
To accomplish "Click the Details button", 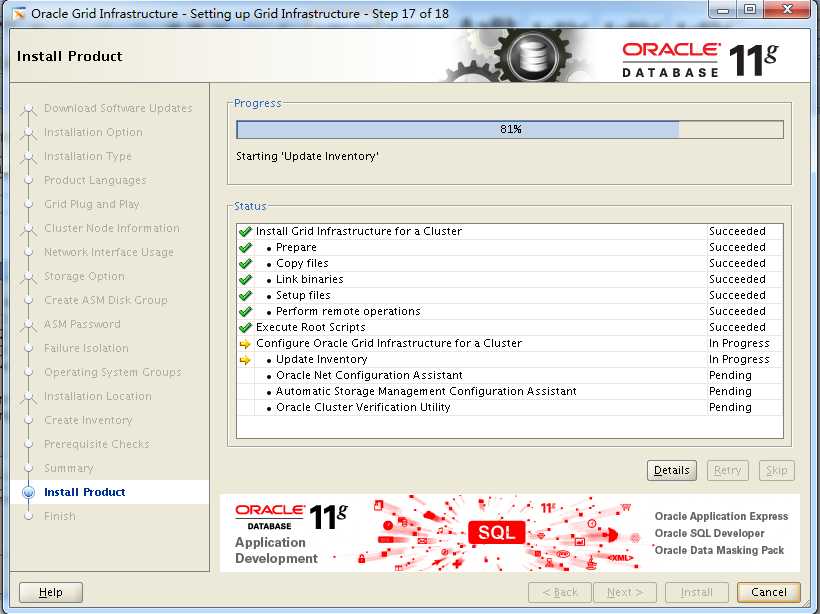I will point(671,470).
